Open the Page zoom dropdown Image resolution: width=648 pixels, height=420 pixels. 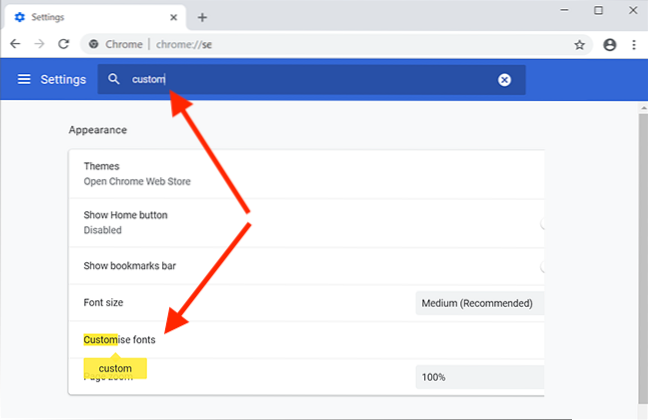pyautogui.click(x=479, y=377)
